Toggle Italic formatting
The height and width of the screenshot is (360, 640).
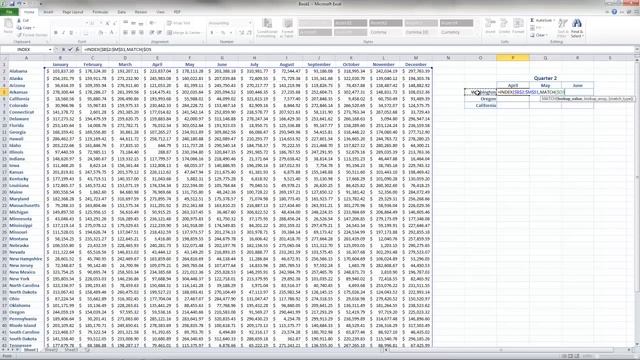tap(63, 33)
